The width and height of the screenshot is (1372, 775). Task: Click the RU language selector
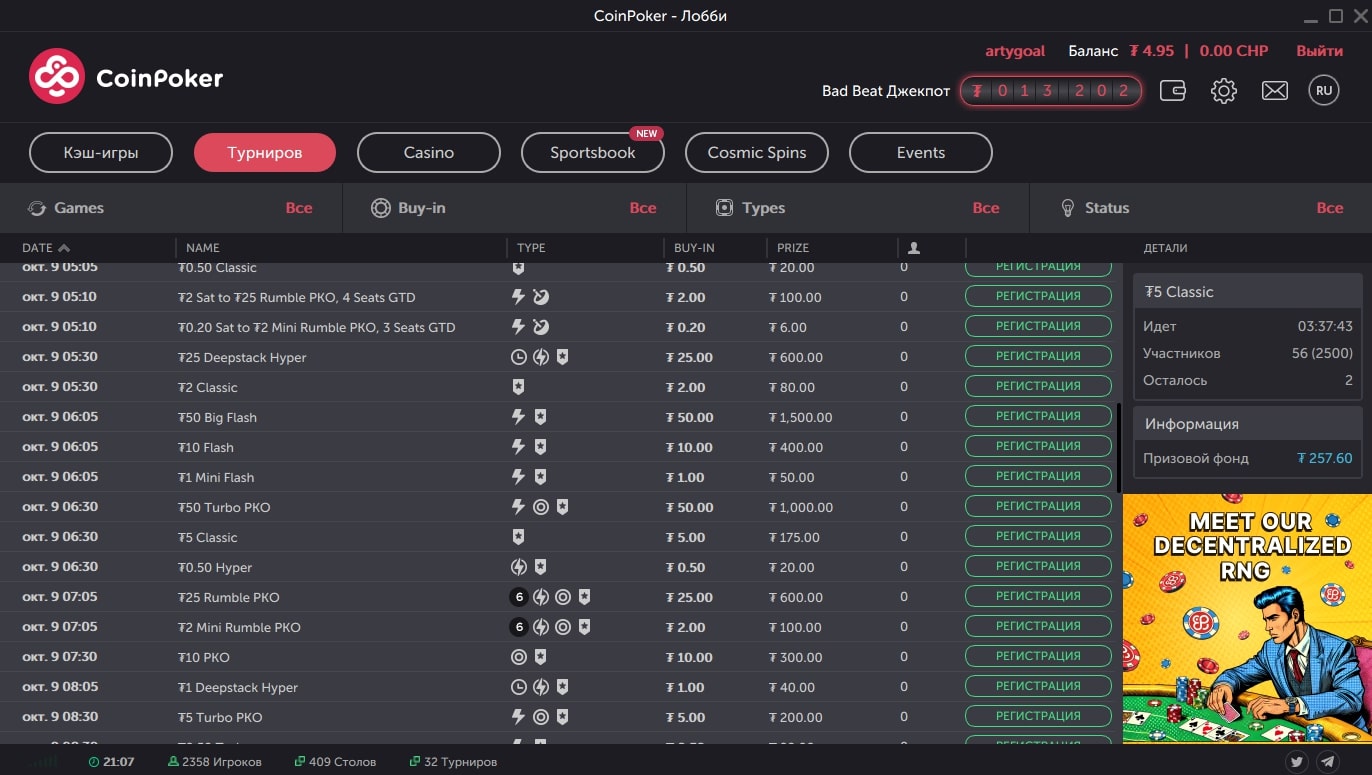click(x=1324, y=91)
